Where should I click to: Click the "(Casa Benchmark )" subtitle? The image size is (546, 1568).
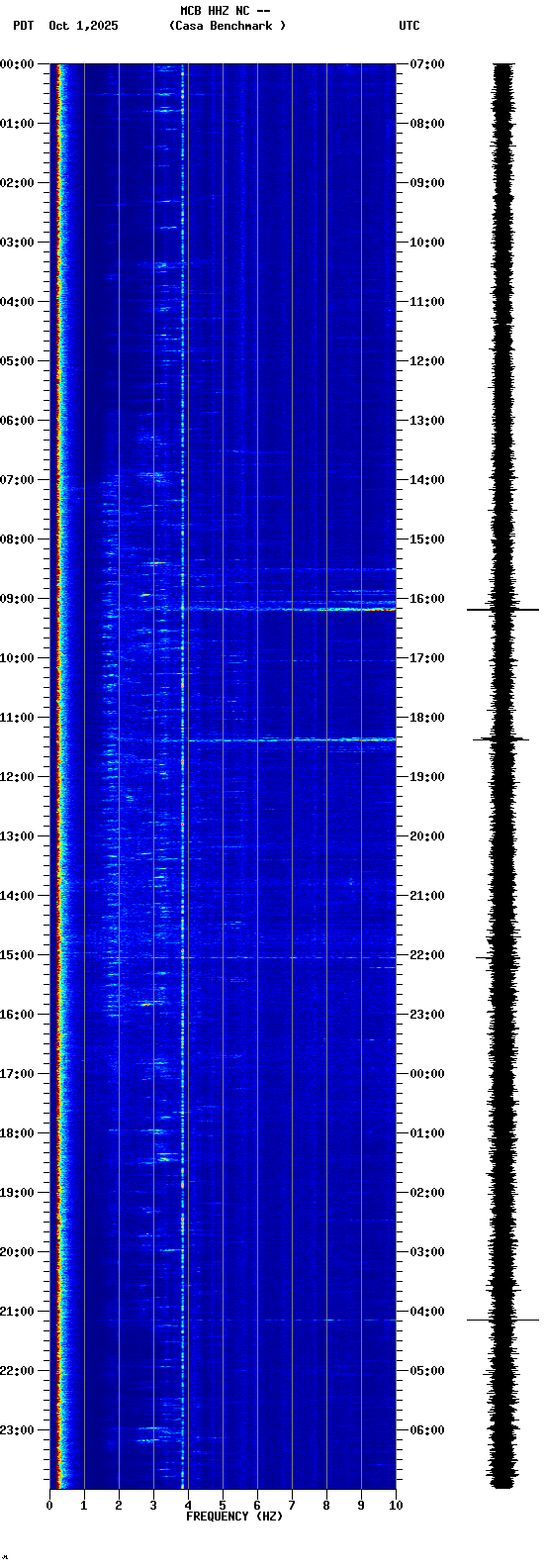point(227,26)
